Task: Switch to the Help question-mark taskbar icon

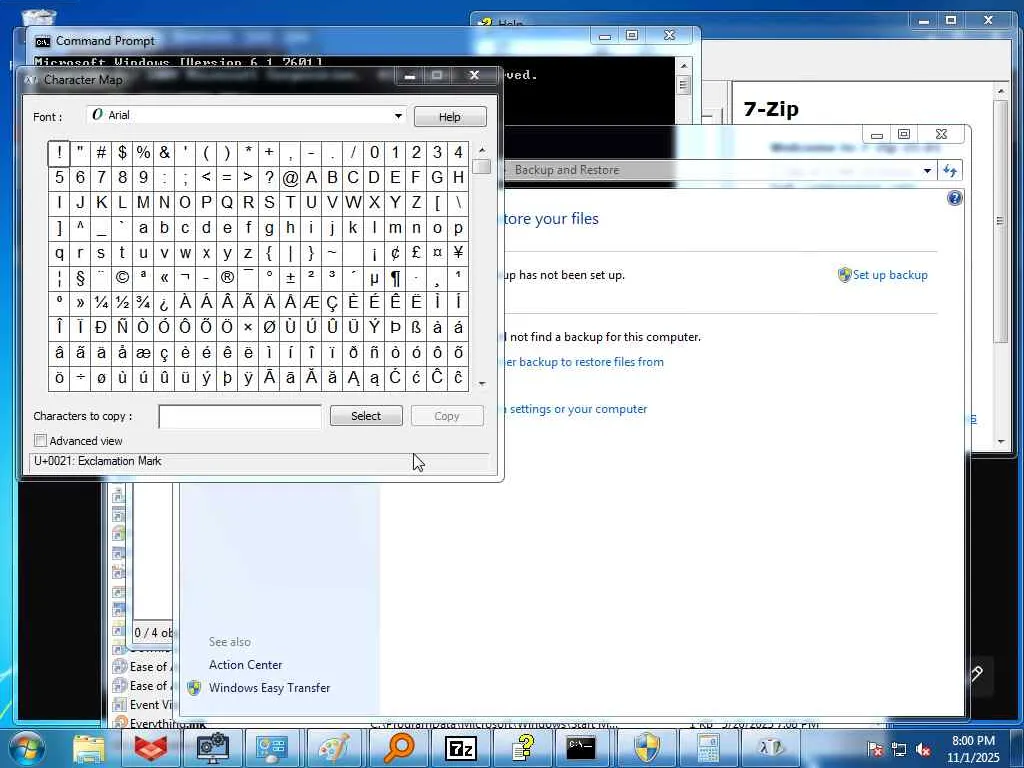Action: [522, 748]
